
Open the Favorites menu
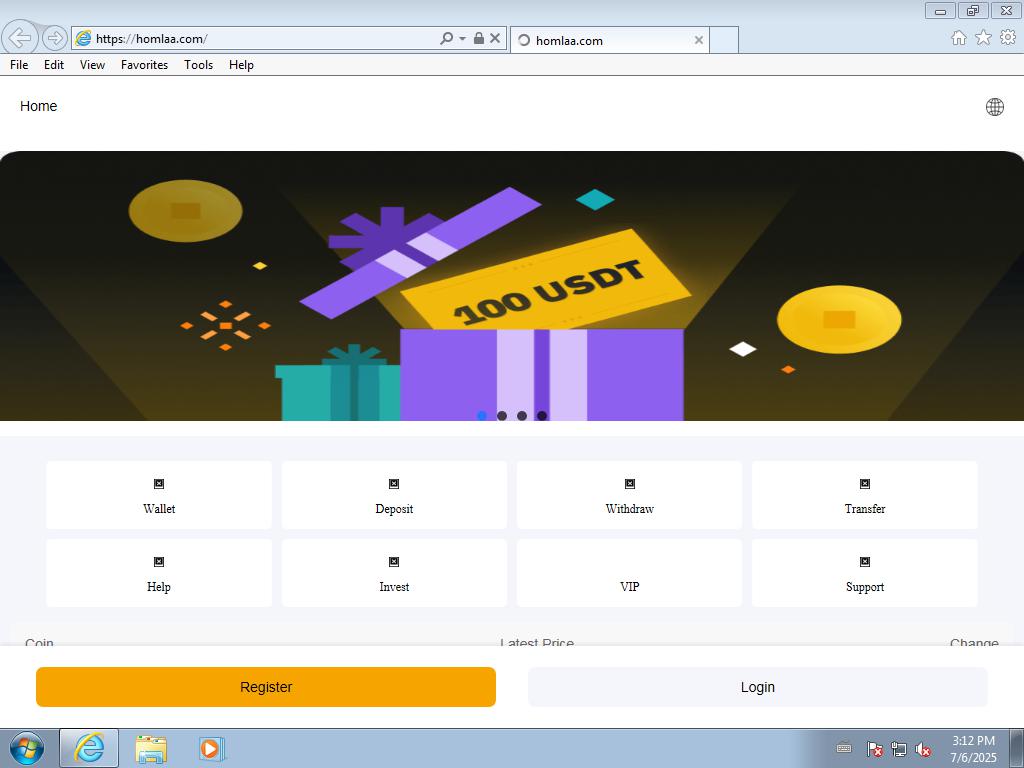pyautogui.click(x=144, y=65)
